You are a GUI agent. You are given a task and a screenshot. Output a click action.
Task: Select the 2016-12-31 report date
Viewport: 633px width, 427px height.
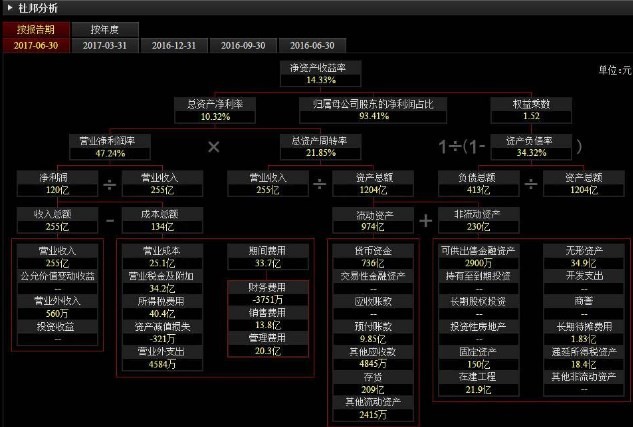(x=174, y=45)
